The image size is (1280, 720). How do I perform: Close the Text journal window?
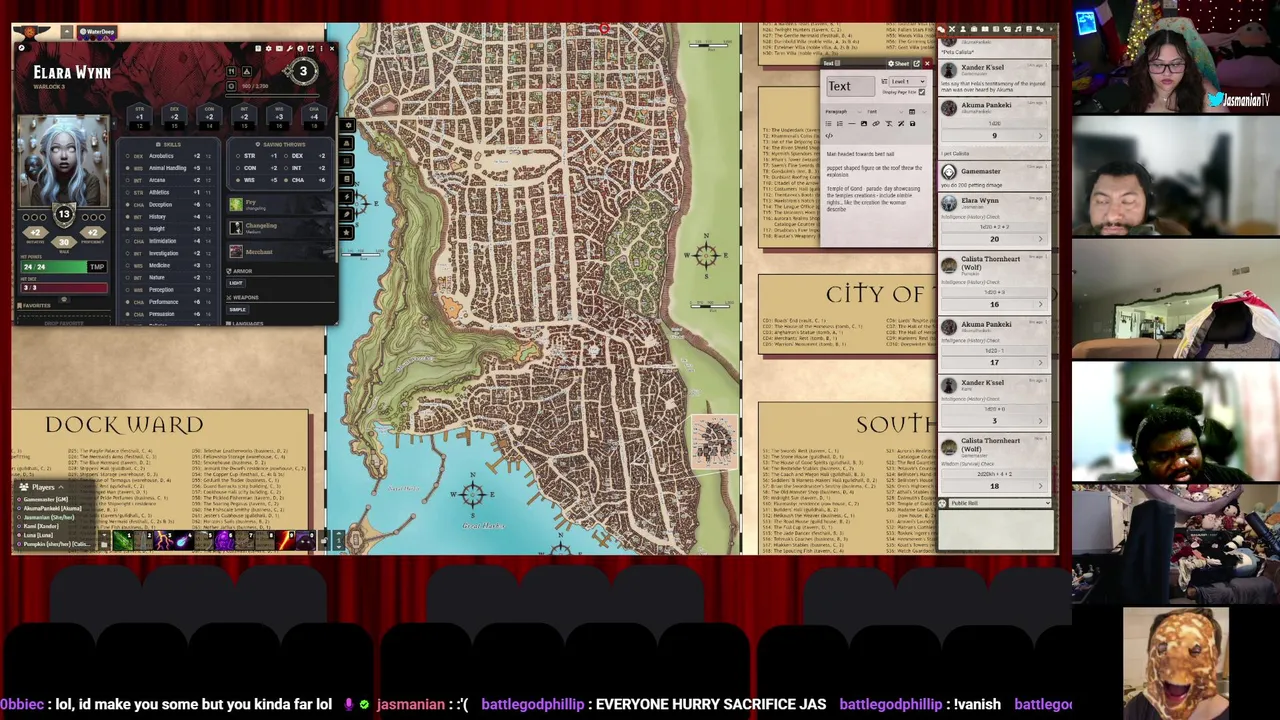click(927, 64)
